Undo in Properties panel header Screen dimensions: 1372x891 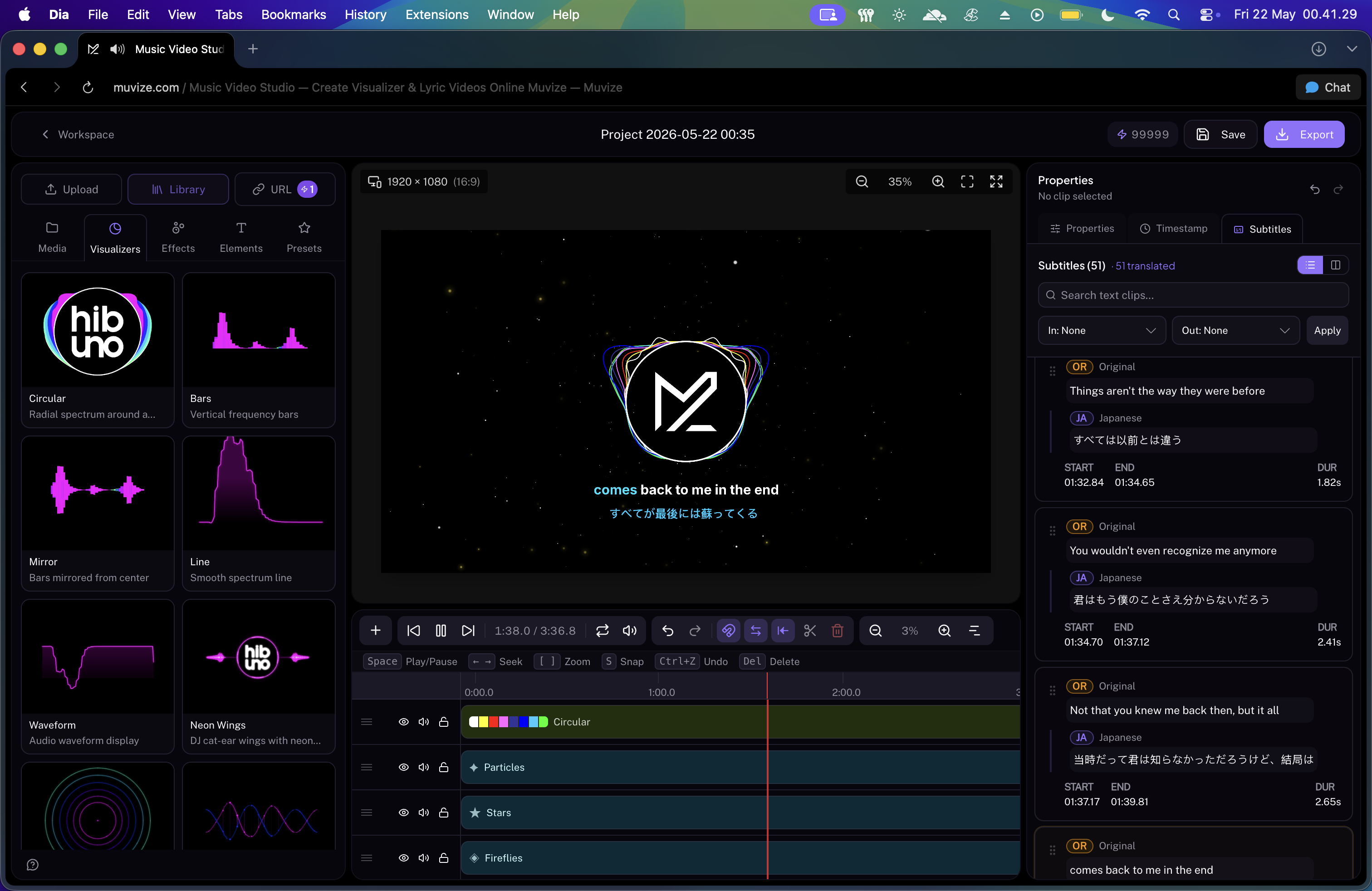(1314, 189)
